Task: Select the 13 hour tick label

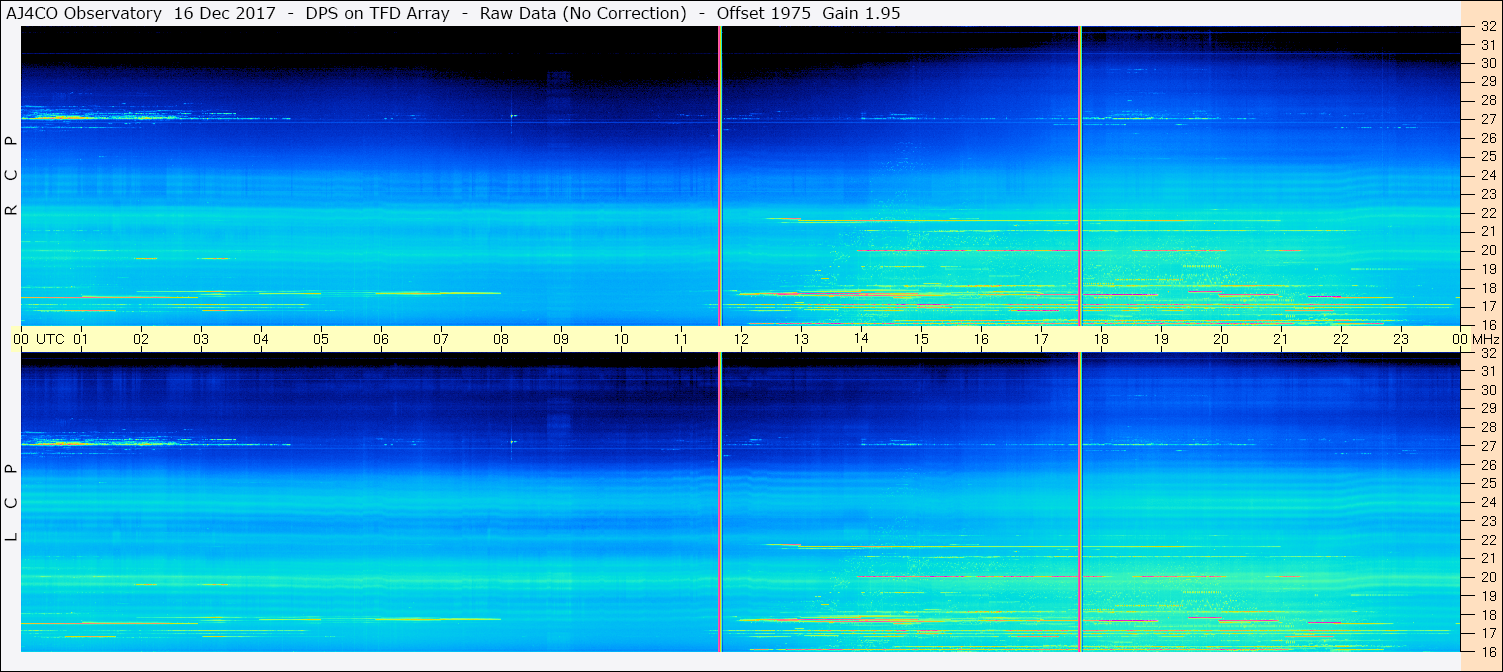Action: coord(801,339)
